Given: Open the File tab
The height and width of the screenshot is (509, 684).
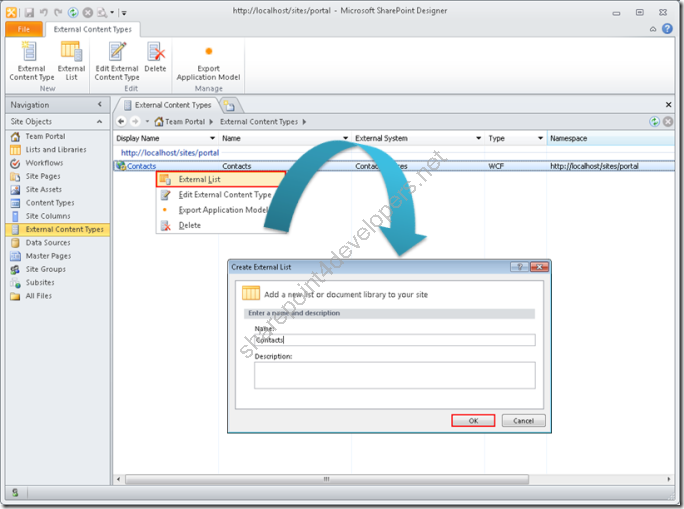Looking at the screenshot, I should (24, 29).
